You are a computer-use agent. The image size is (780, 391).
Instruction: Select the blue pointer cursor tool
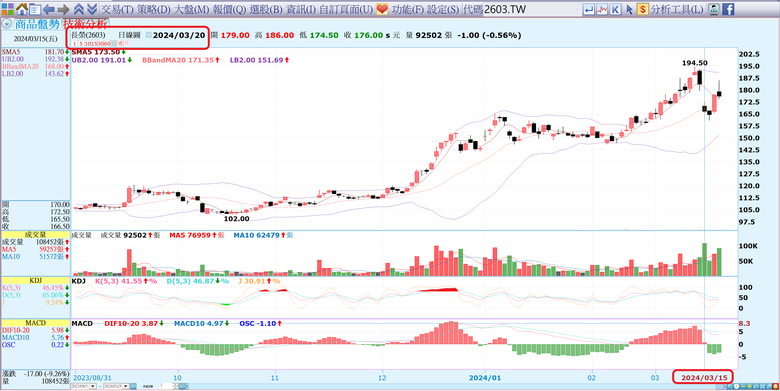629,9
